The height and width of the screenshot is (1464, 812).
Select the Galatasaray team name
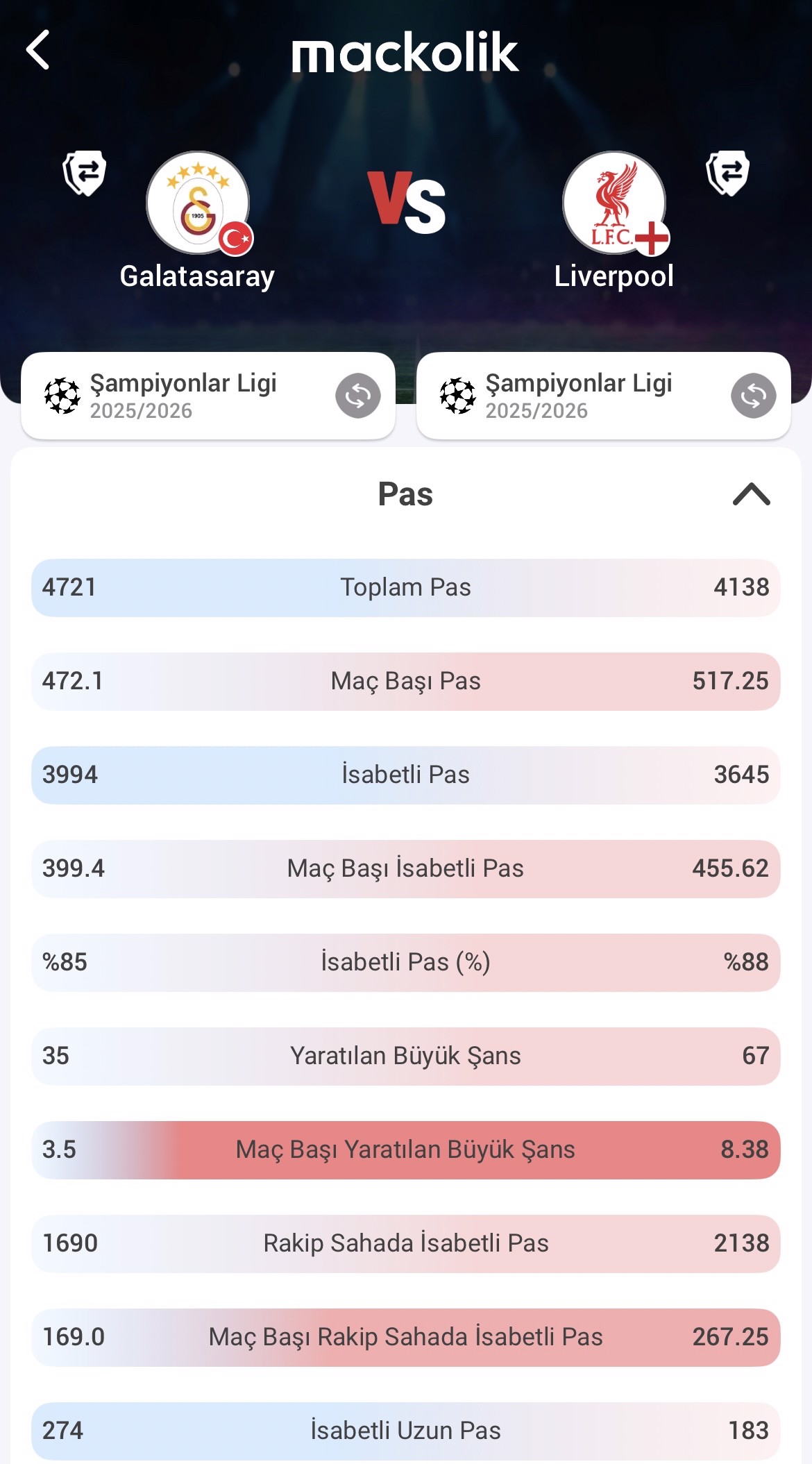197,276
